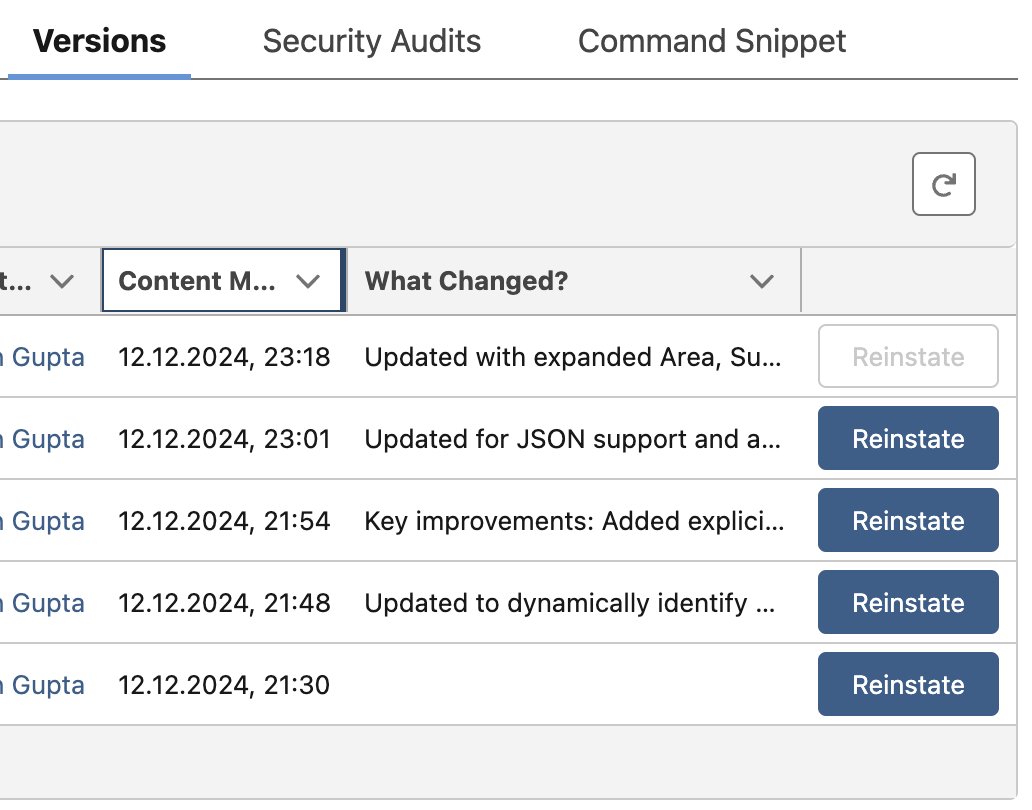Reinstate the version from 21:48
1032x810 pixels.
pyautogui.click(x=908, y=602)
